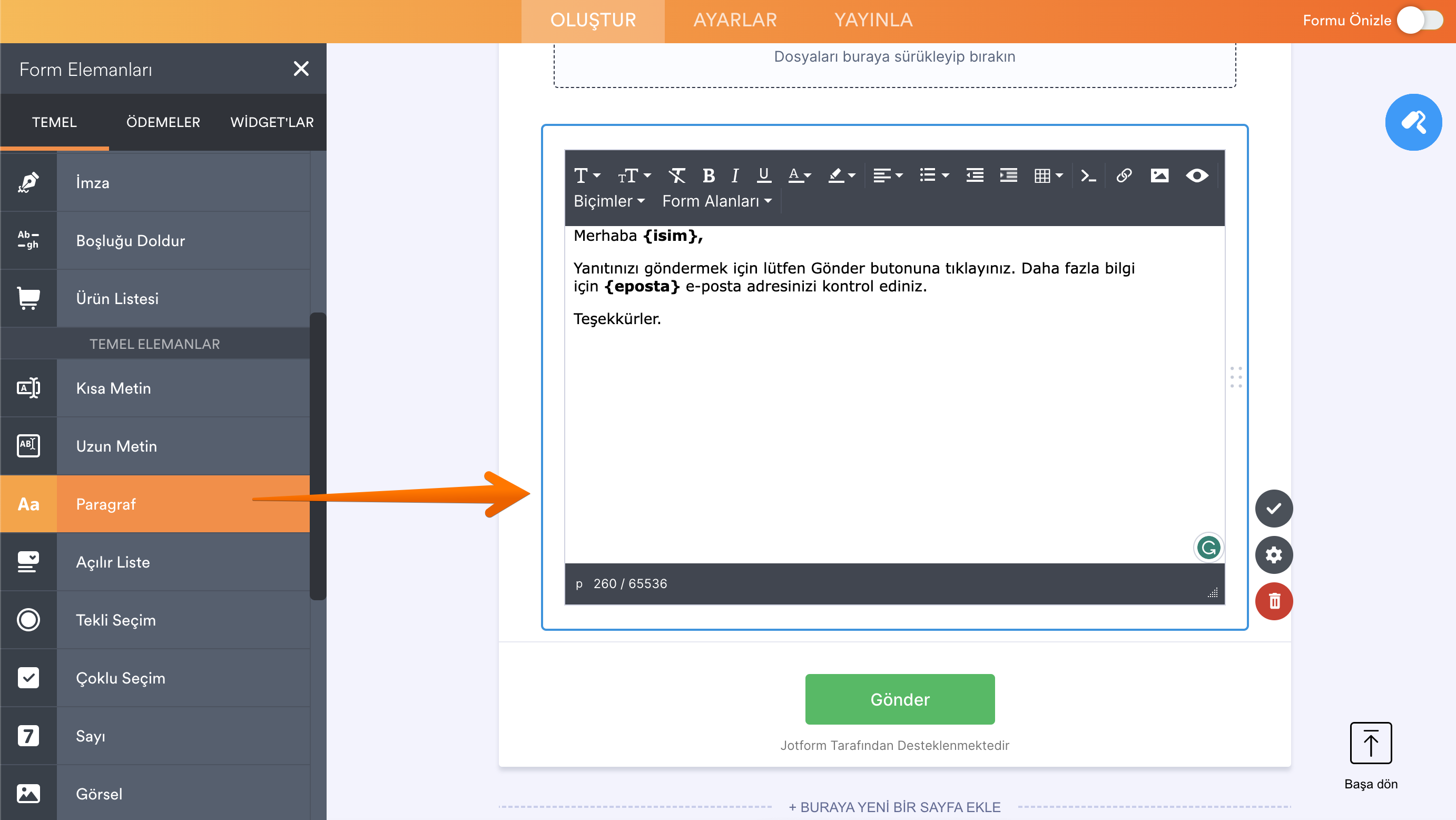The image size is (1456, 820).
Task: Click + BURAYA YENİ BİR SAYFA EKLE
Action: click(894, 807)
